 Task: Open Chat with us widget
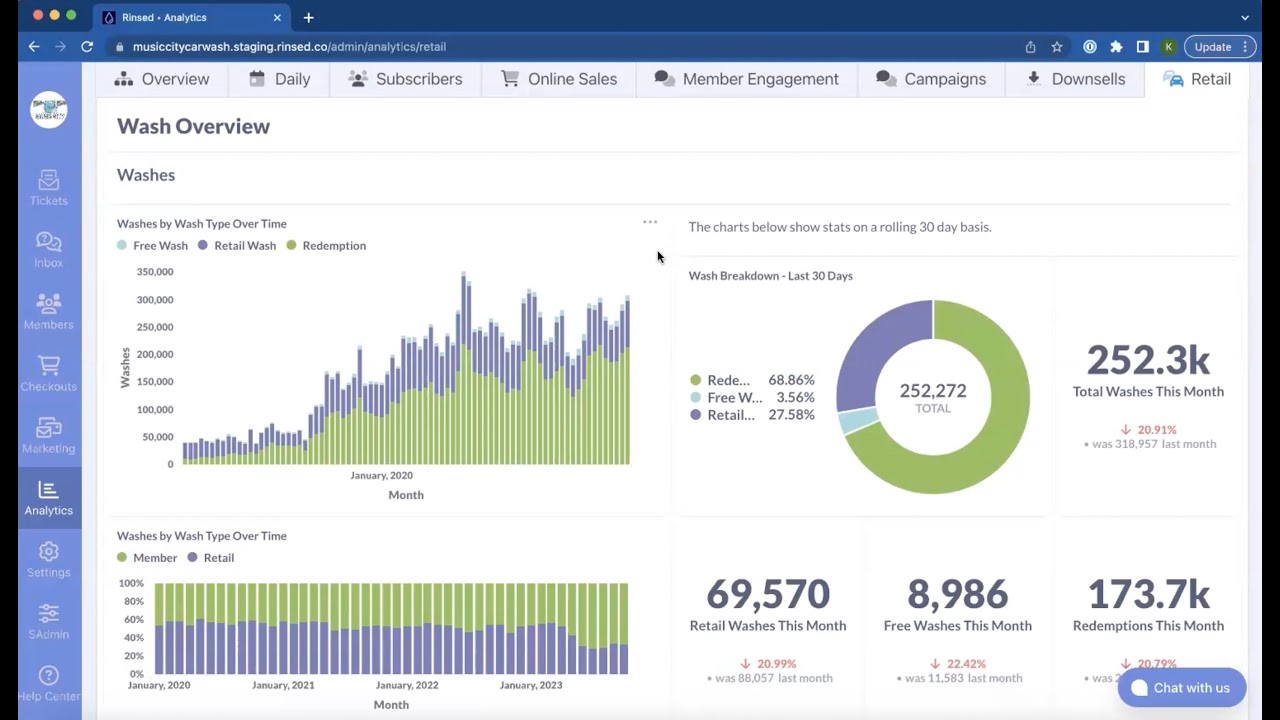pos(1181,688)
